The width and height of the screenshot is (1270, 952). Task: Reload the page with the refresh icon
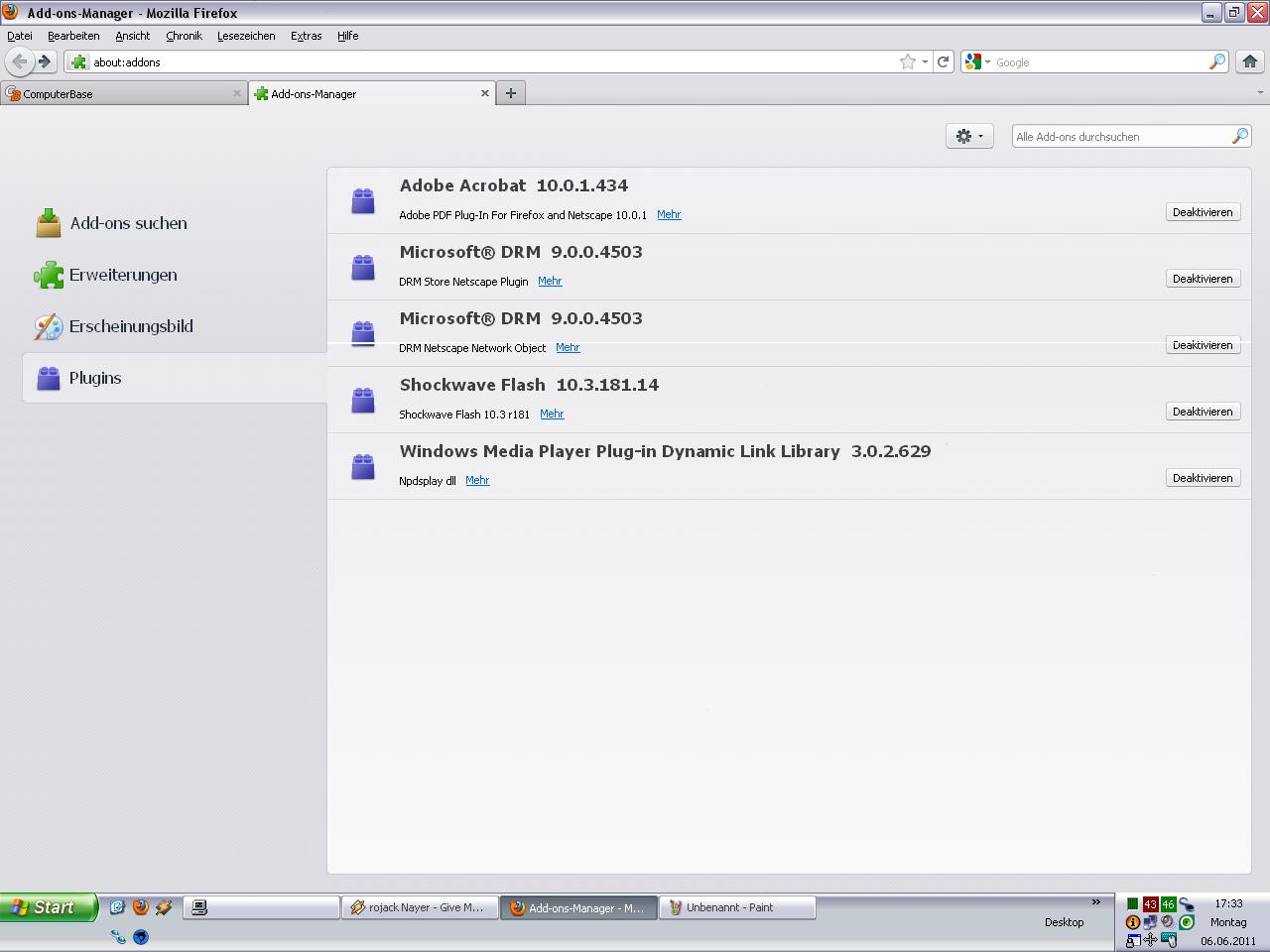pos(944,61)
